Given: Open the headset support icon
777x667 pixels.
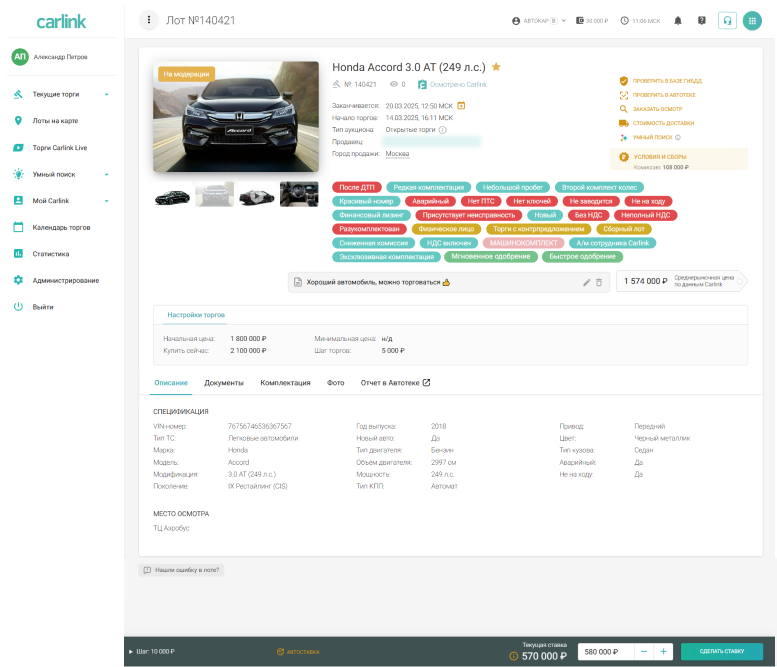Looking at the screenshot, I should 727,20.
